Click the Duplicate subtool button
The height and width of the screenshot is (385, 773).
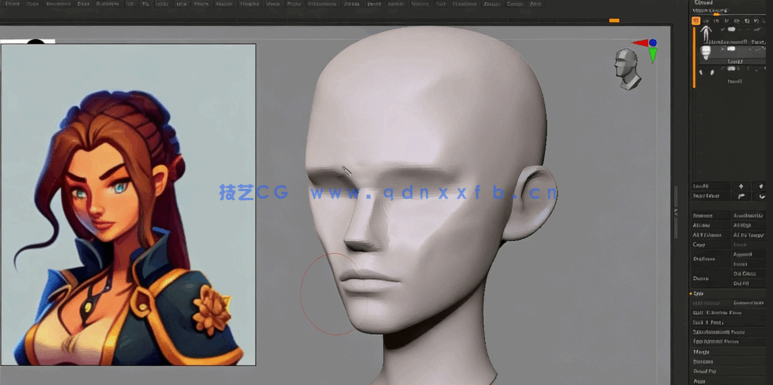coord(710,259)
